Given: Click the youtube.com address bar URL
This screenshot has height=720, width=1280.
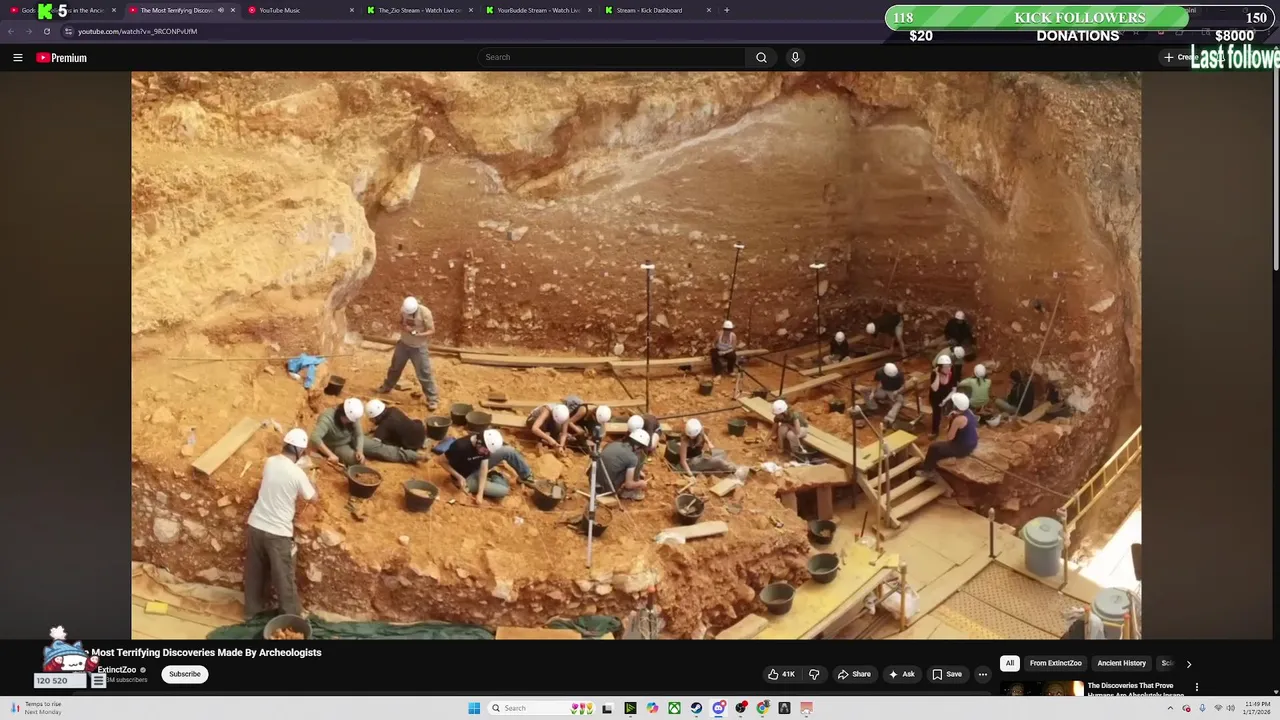Looking at the screenshot, I should coord(137,31).
